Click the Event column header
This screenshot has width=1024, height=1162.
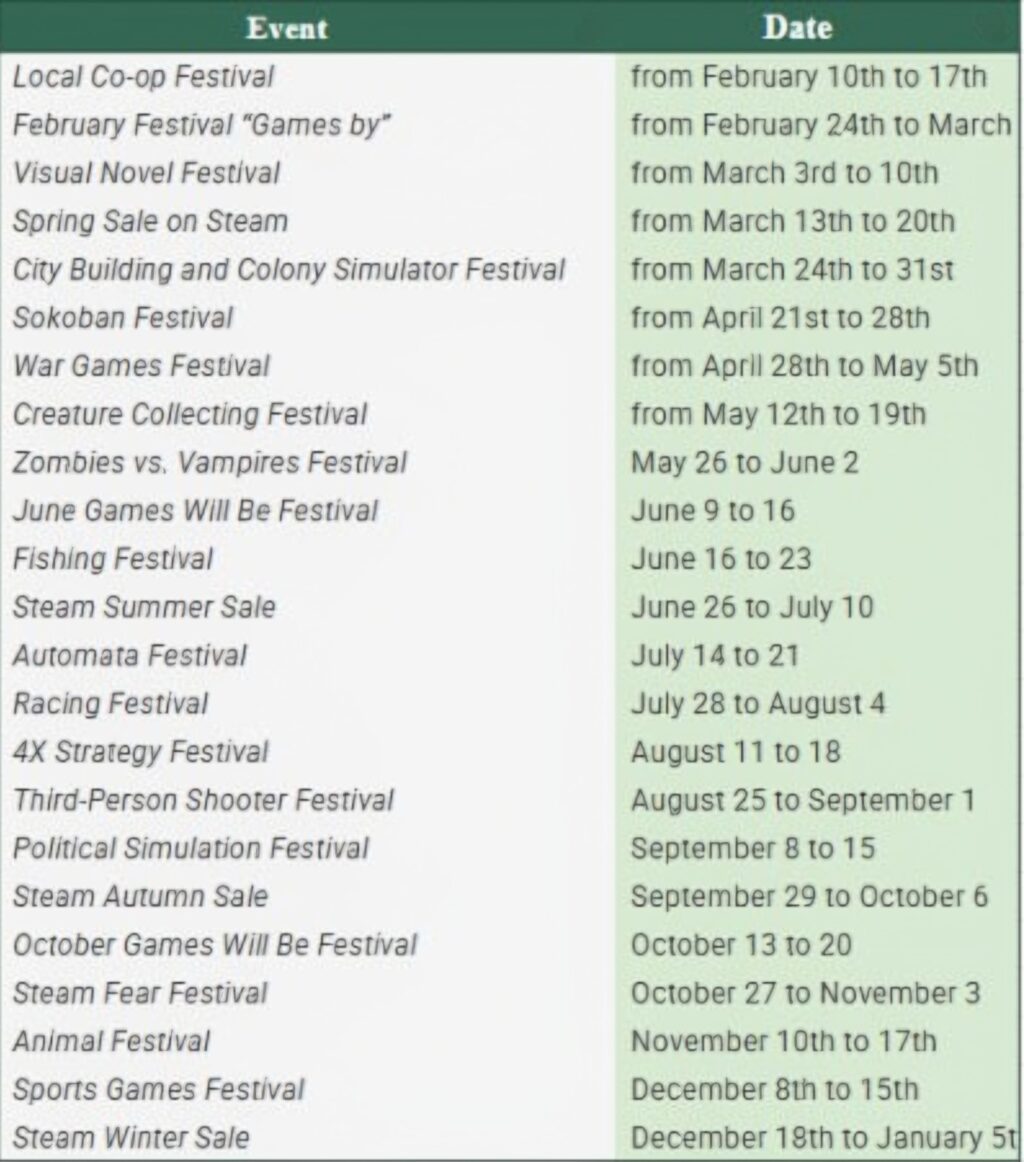[x=287, y=27]
